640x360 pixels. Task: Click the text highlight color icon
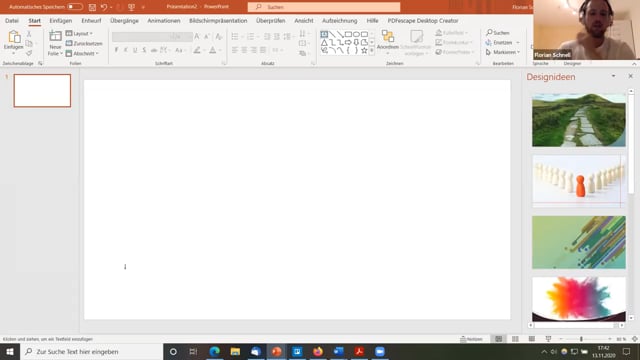(x=197, y=50)
